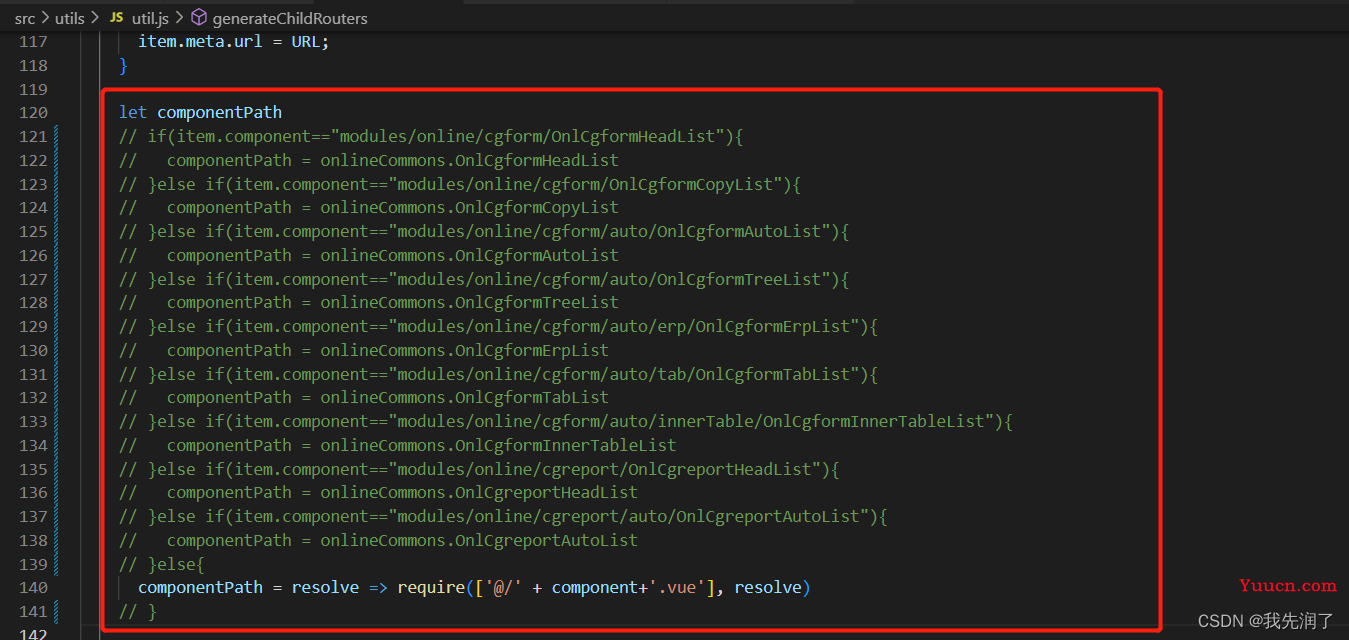Screen dimensions: 1349x640
Task: Click the comment containing cgreport/OnlCgreportHeadList string
Action: click(479, 469)
